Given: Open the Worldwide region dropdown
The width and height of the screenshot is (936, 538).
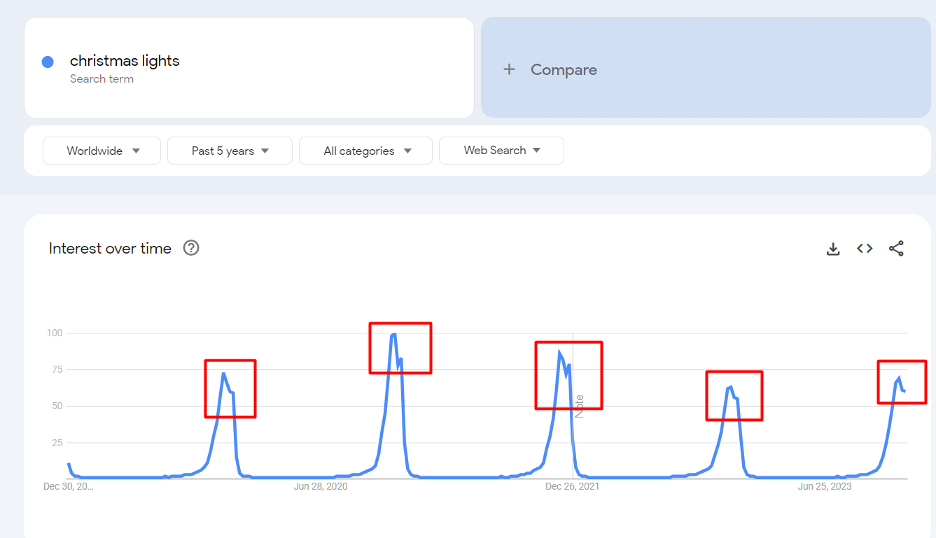Looking at the screenshot, I should point(101,150).
